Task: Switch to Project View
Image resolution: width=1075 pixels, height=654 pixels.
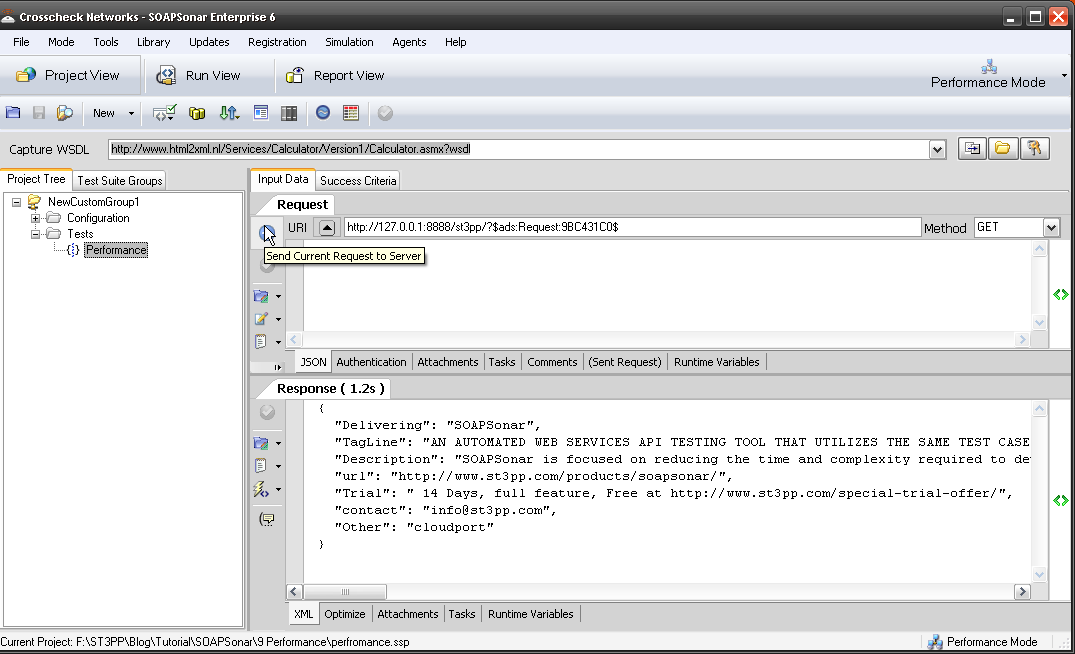Action: (x=69, y=75)
